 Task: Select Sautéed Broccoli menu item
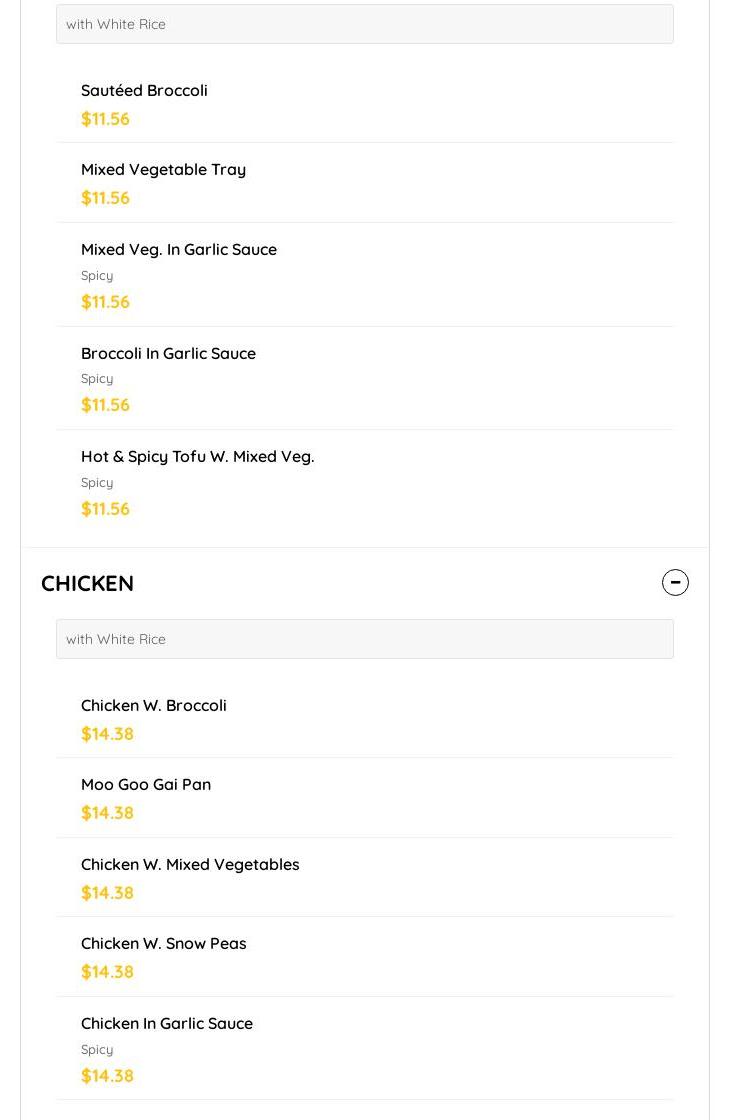pyautogui.click(x=144, y=90)
